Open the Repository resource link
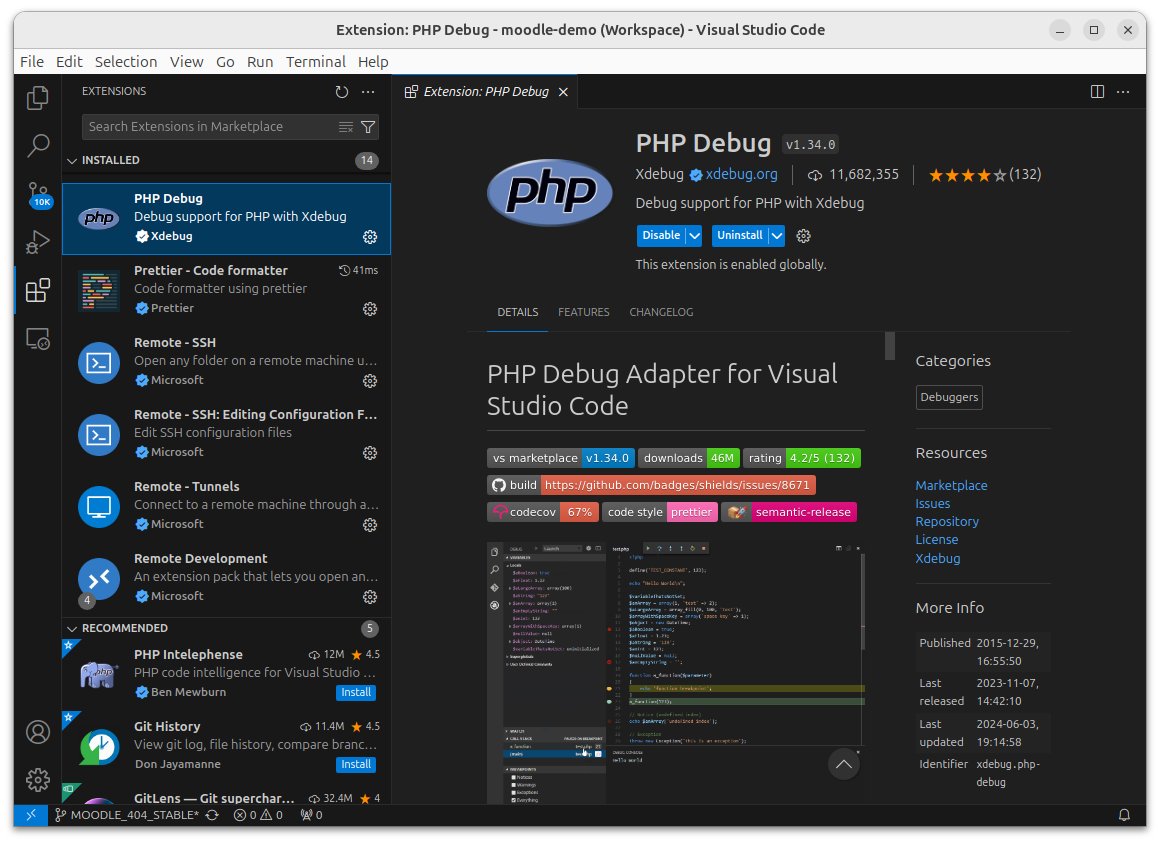1160x843 pixels. coord(947,521)
